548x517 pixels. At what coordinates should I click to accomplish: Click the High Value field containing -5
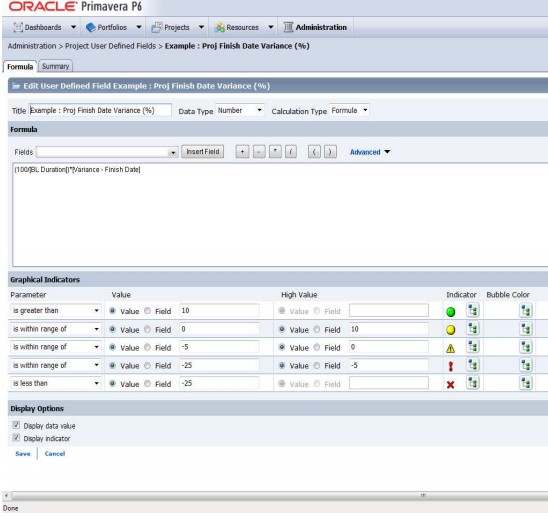(389, 365)
